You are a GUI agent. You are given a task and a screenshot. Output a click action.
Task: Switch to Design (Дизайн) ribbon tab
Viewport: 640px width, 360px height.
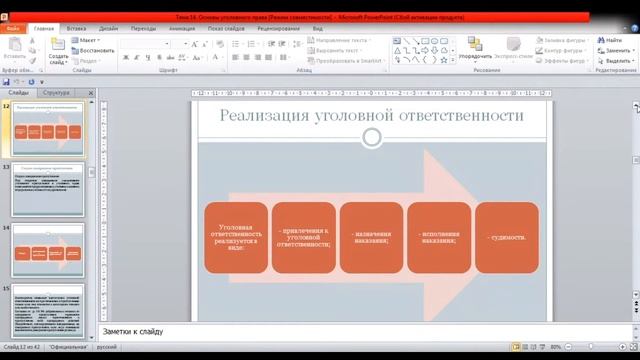(x=109, y=29)
